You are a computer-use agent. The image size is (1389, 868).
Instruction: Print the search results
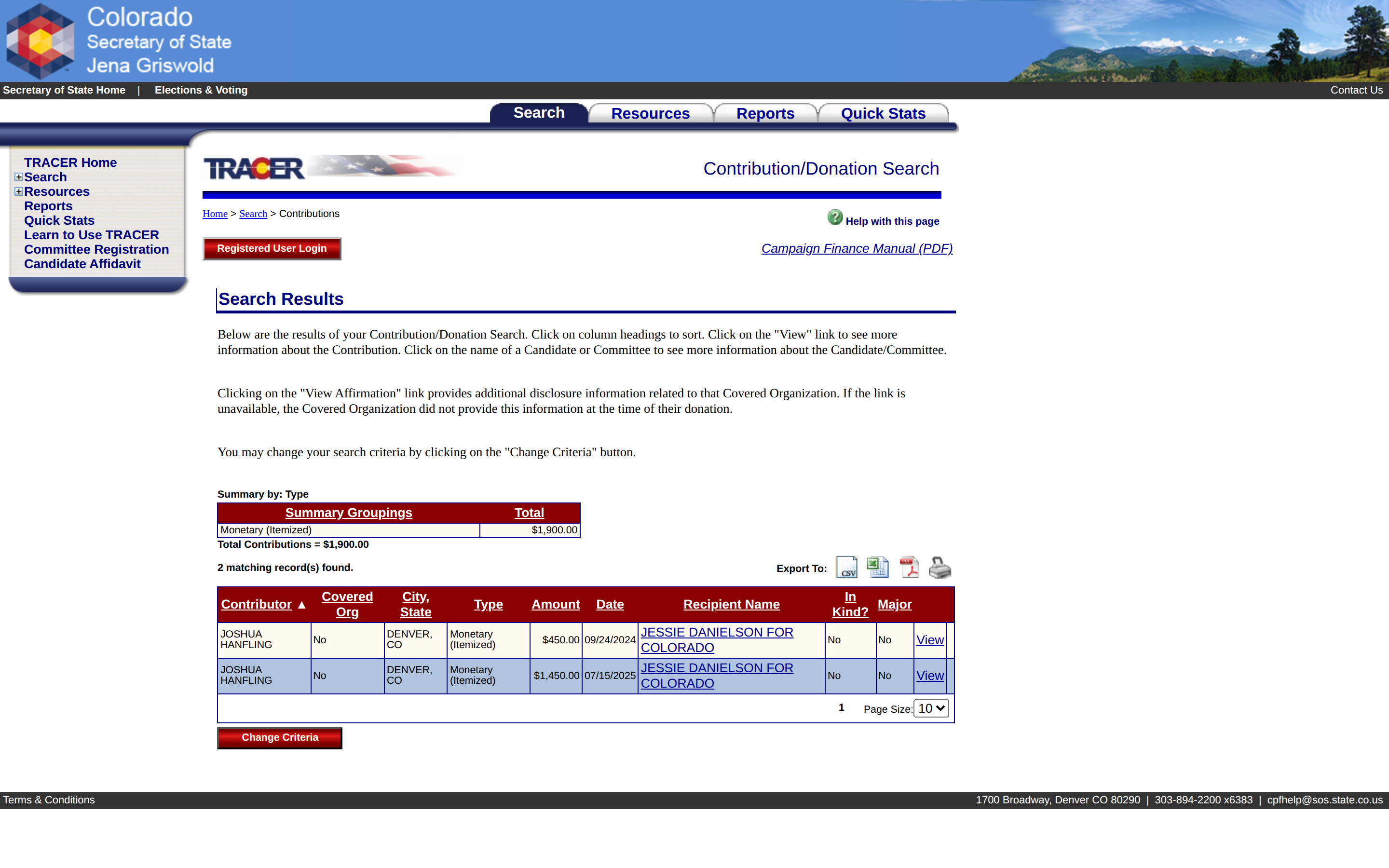(940, 567)
